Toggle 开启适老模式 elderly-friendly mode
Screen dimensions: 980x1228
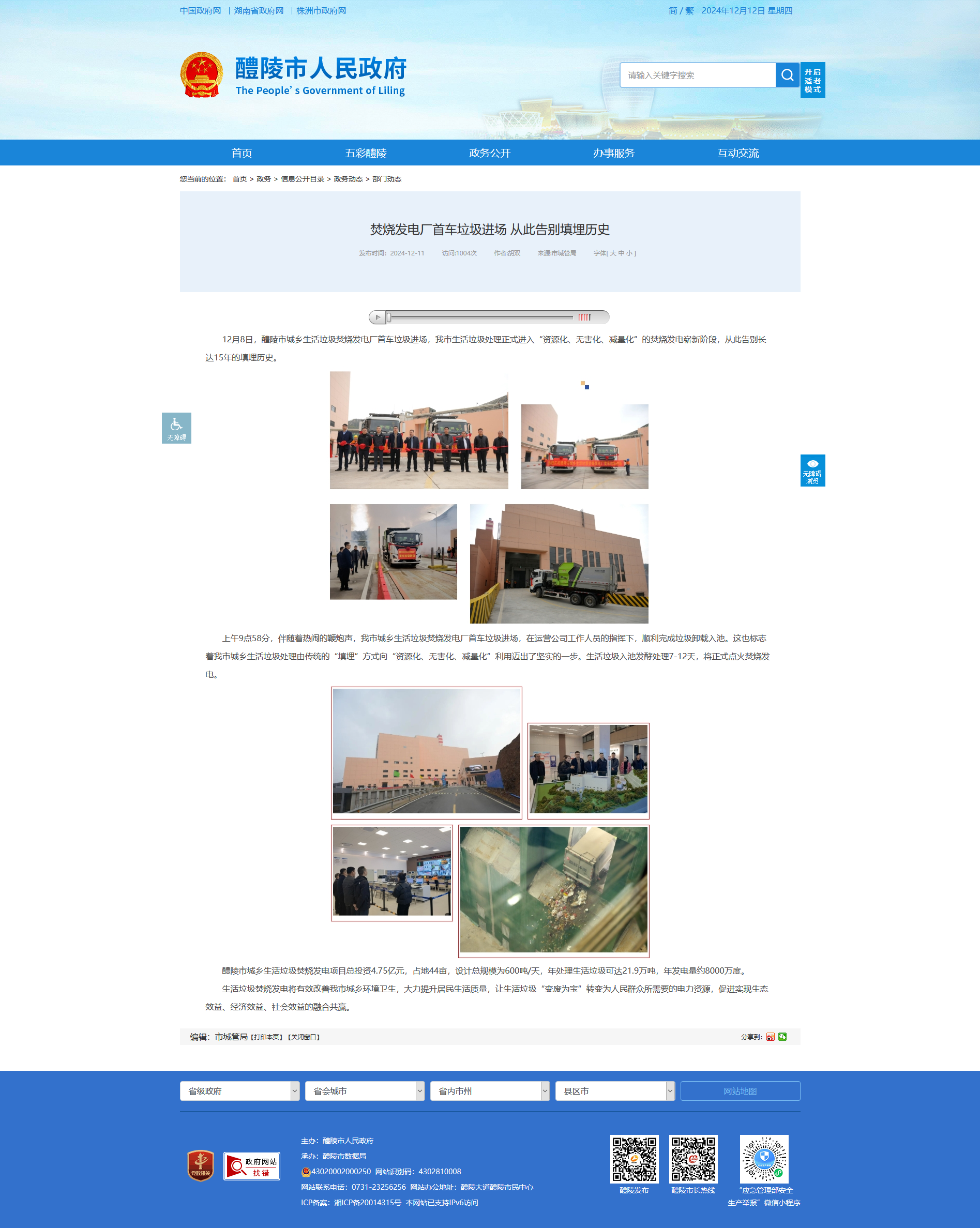click(812, 80)
